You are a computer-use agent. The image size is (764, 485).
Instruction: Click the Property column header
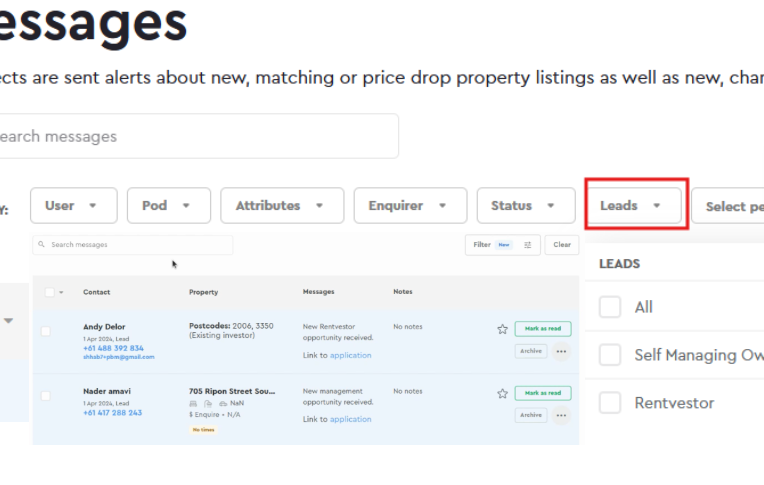[x=203, y=292]
